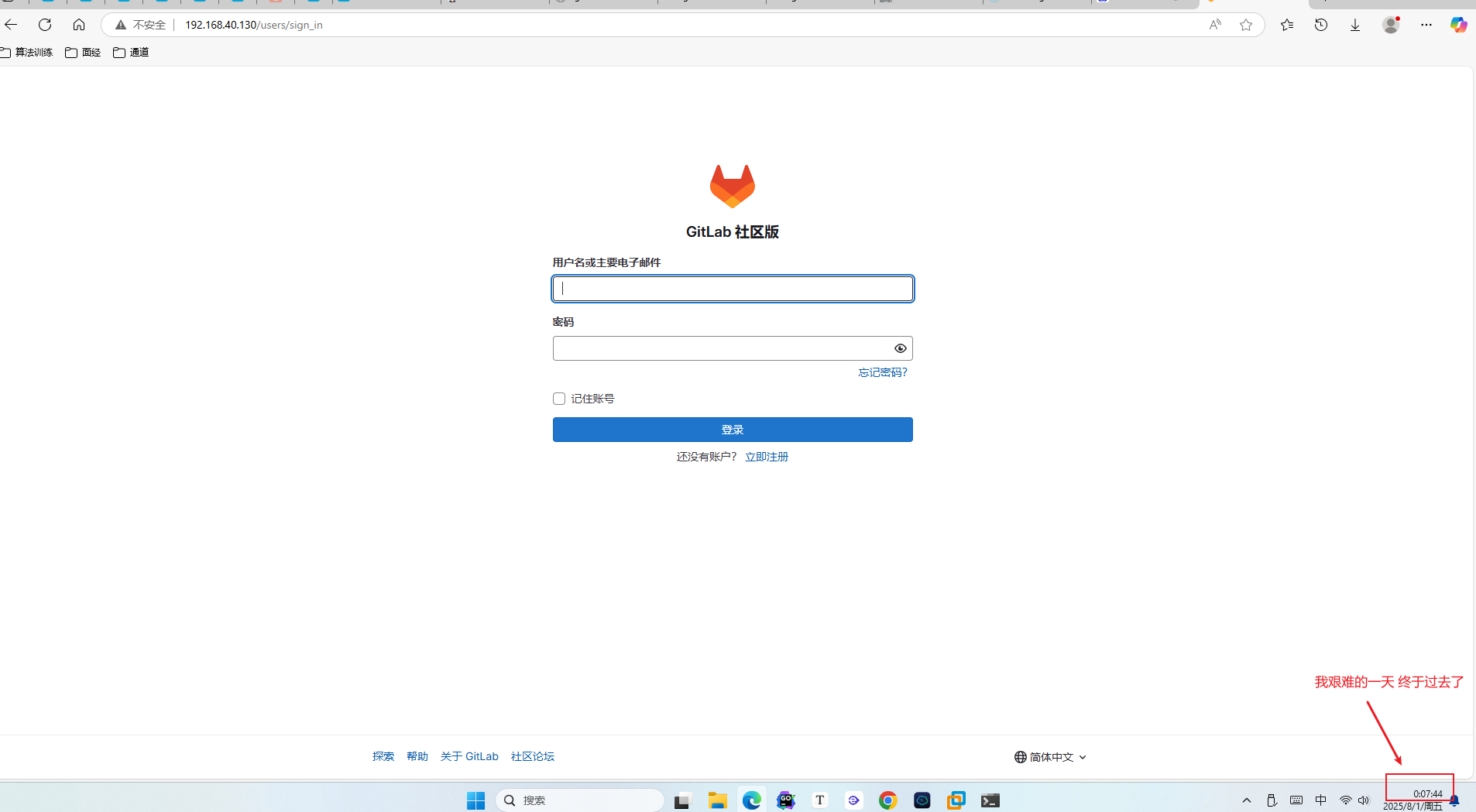Click the taskbar clock and date
Image resolution: width=1476 pixels, height=812 pixels.
click(1413, 800)
